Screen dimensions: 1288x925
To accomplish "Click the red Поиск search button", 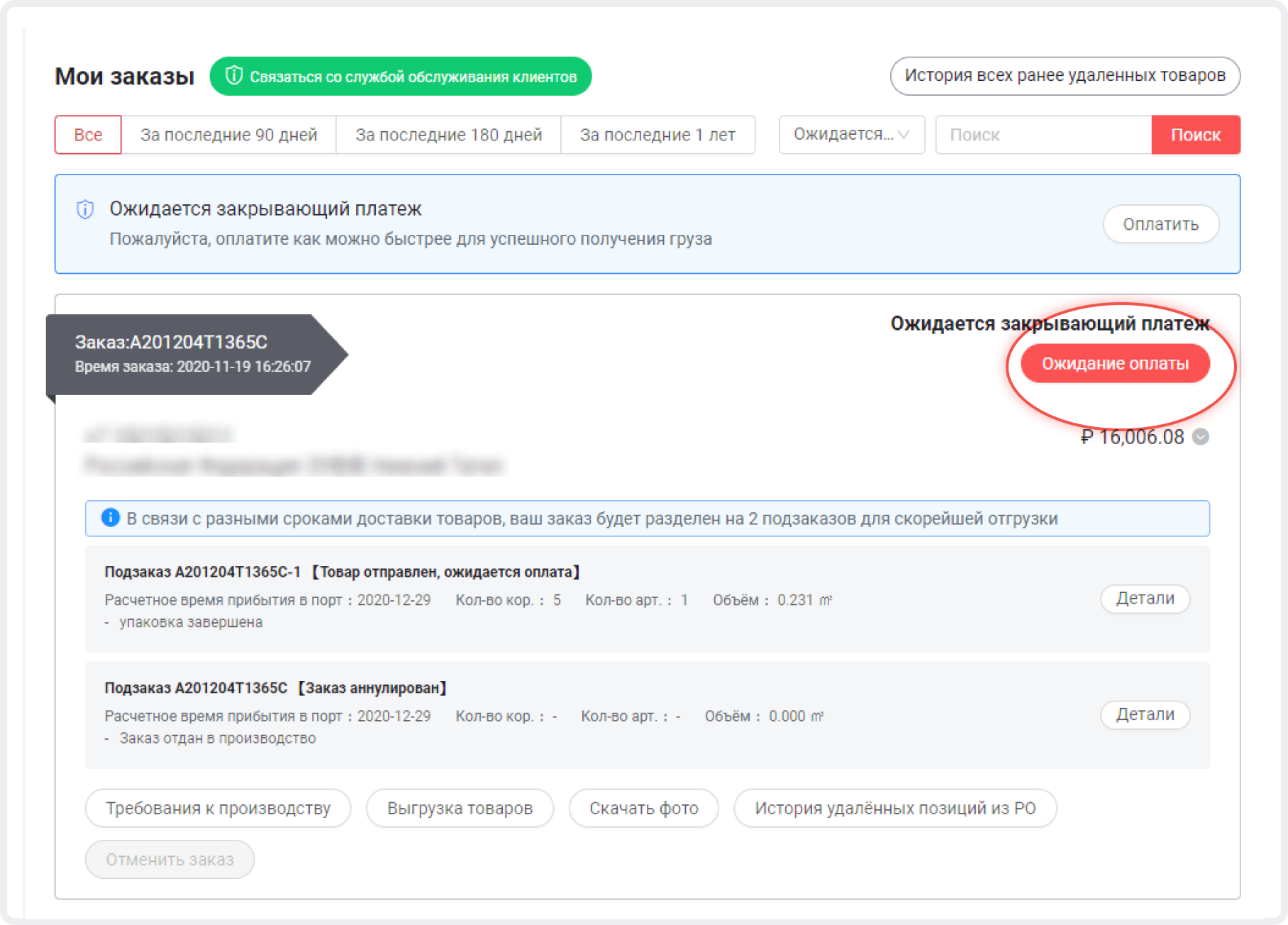I will coord(1196,135).
